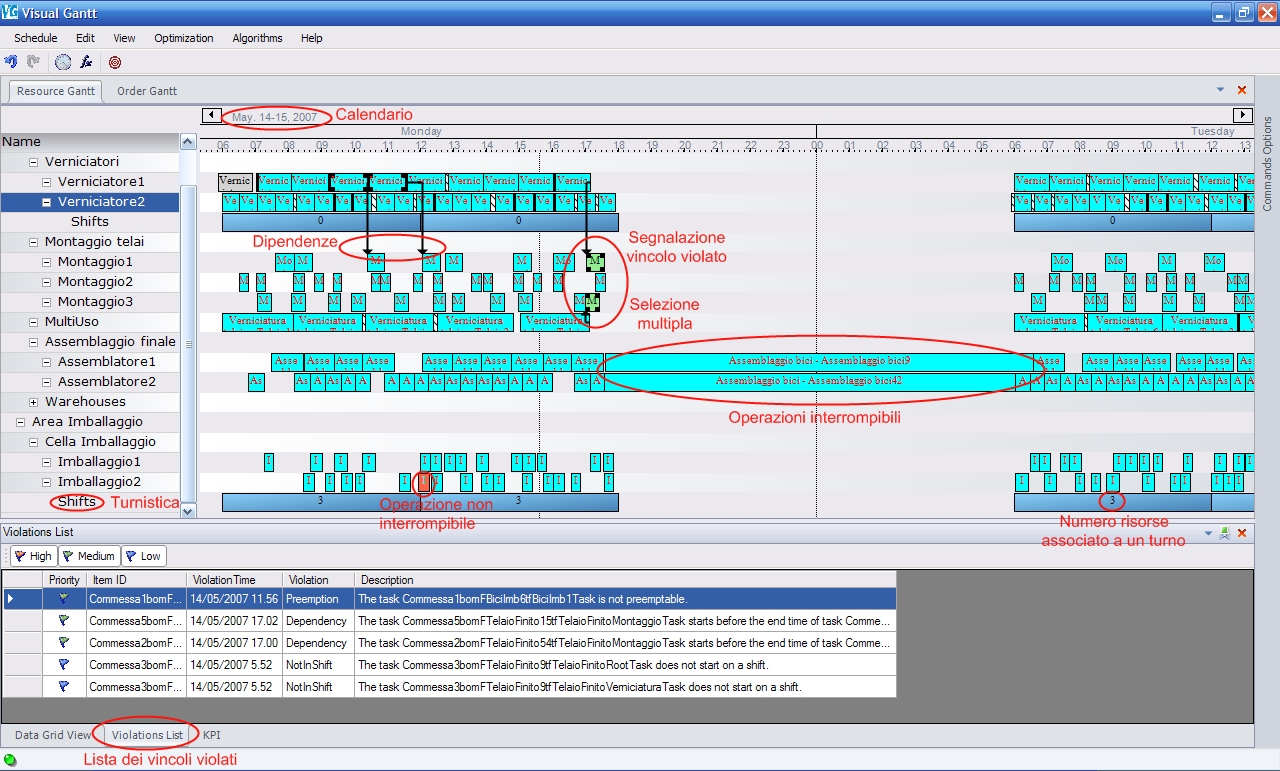Viewport: 1280px width, 771px height.
Task: Click the Name column header of resource tree
Action: click(90, 142)
